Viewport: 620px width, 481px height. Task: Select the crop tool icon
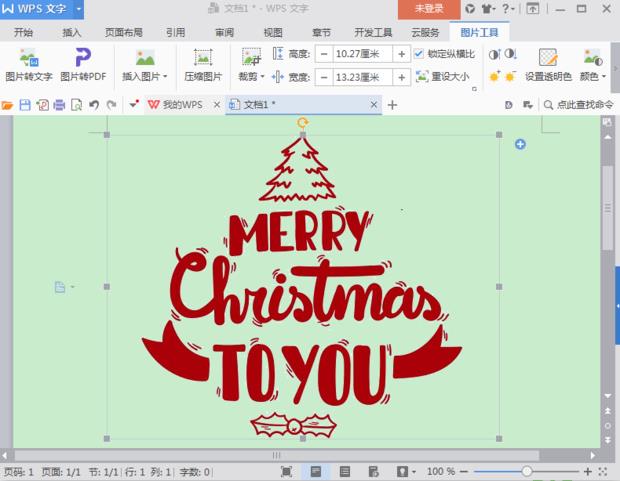[x=251, y=58]
